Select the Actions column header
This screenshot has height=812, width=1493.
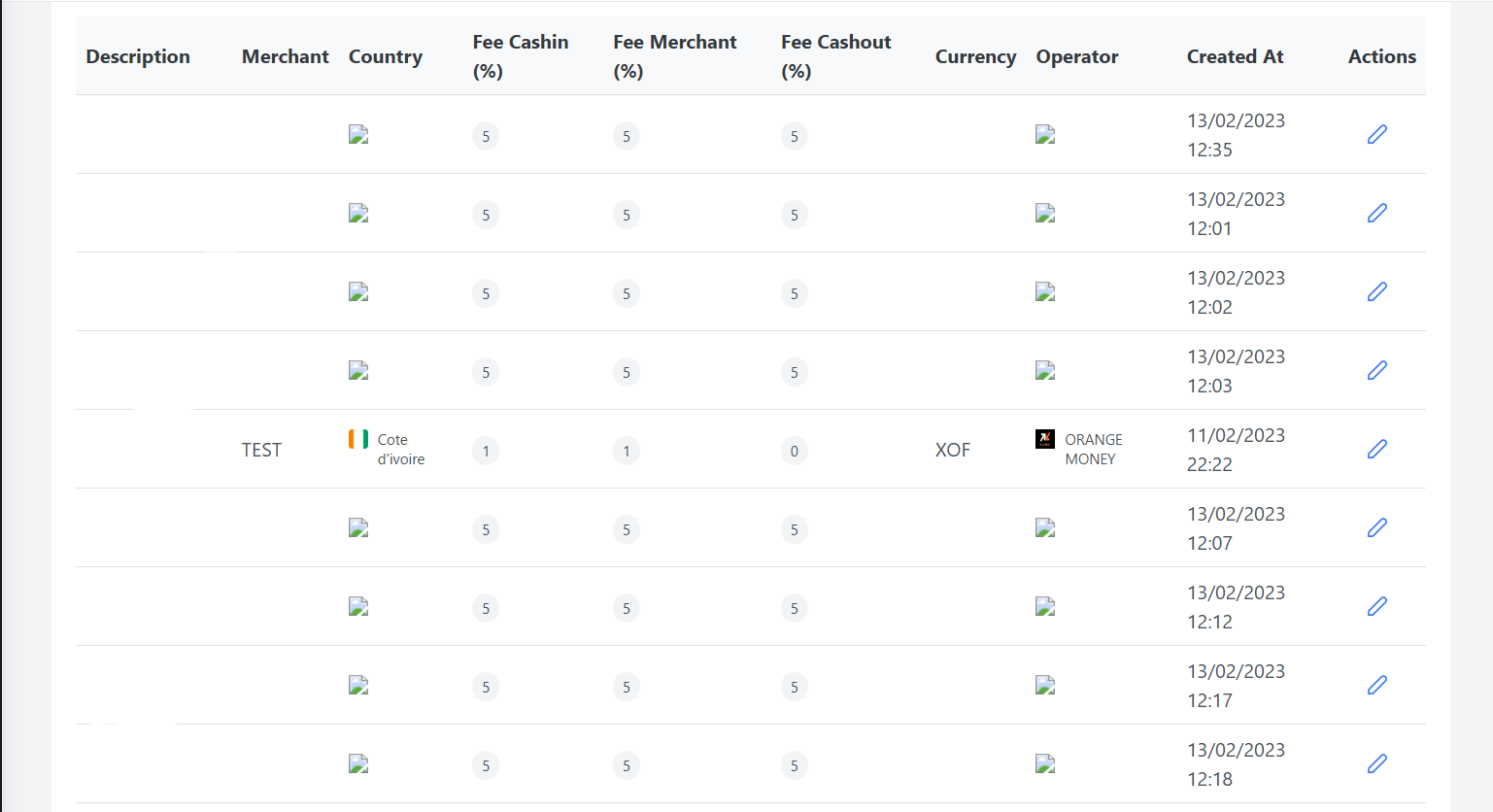[1380, 56]
